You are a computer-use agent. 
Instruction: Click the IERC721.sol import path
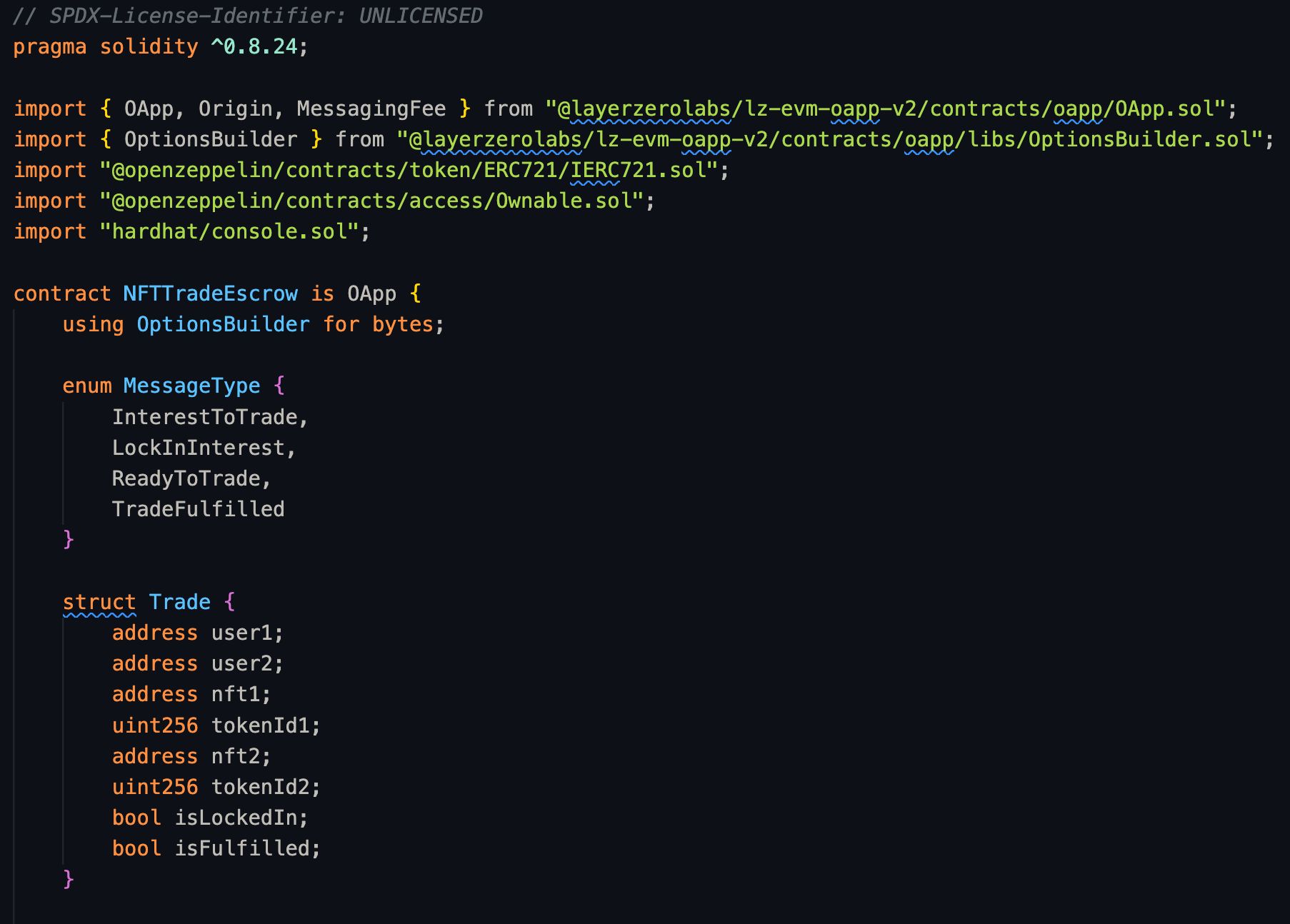pos(408,170)
